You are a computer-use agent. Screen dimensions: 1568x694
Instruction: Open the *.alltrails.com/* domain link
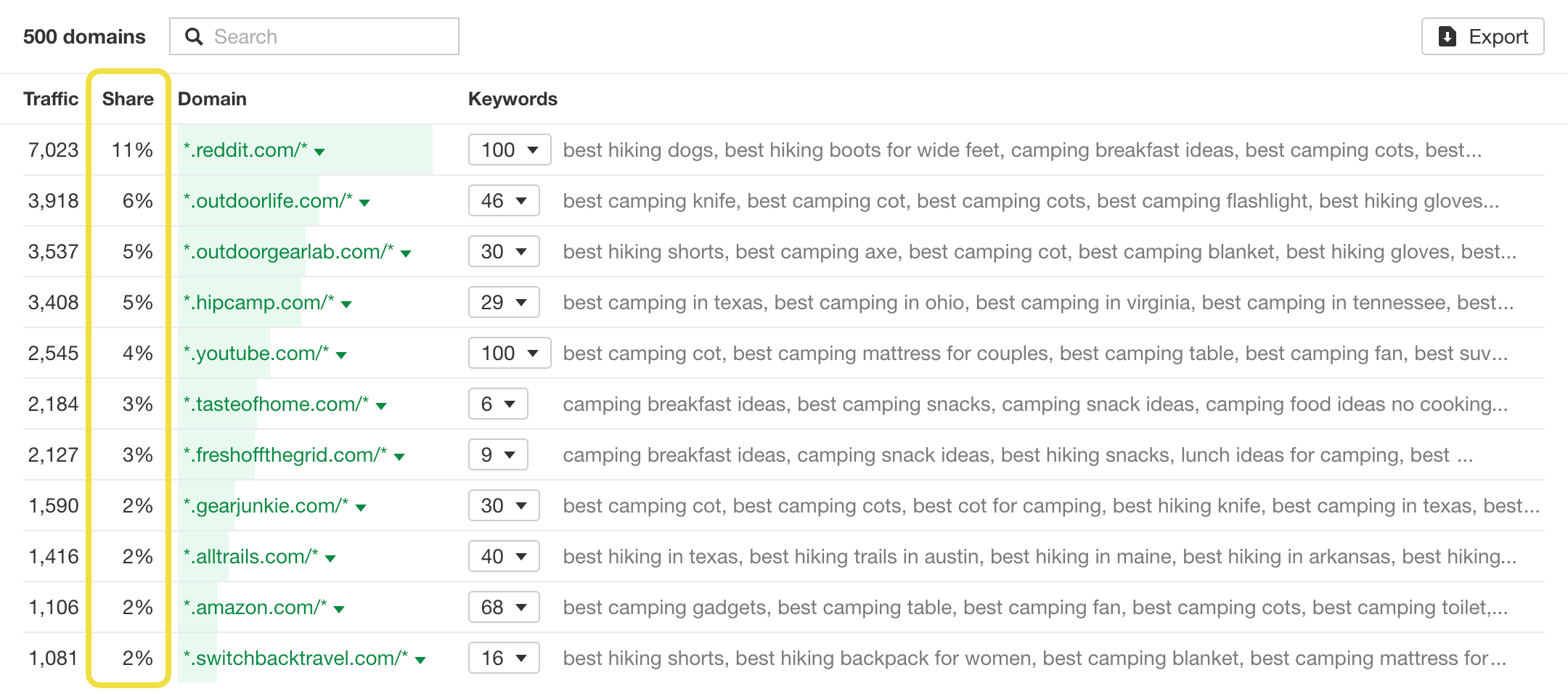coord(250,556)
